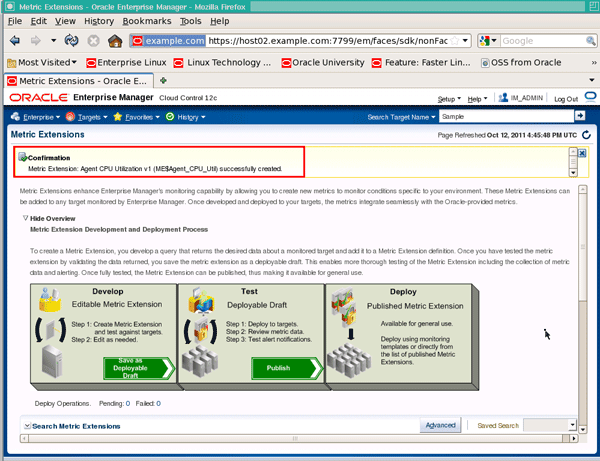The height and width of the screenshot is (461, 600).
Task: Click the Advanced search button
Action: point(440,425)
